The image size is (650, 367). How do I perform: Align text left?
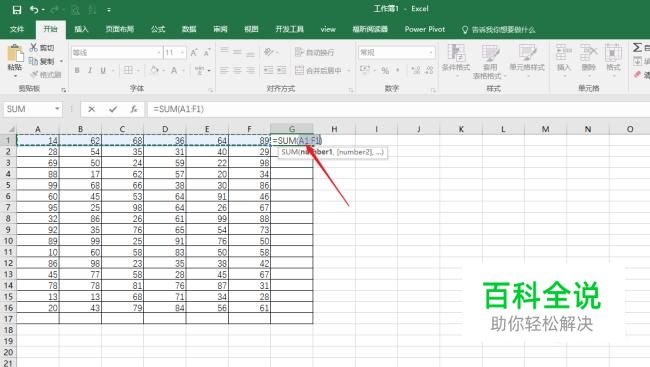click(x=224, y=70)
